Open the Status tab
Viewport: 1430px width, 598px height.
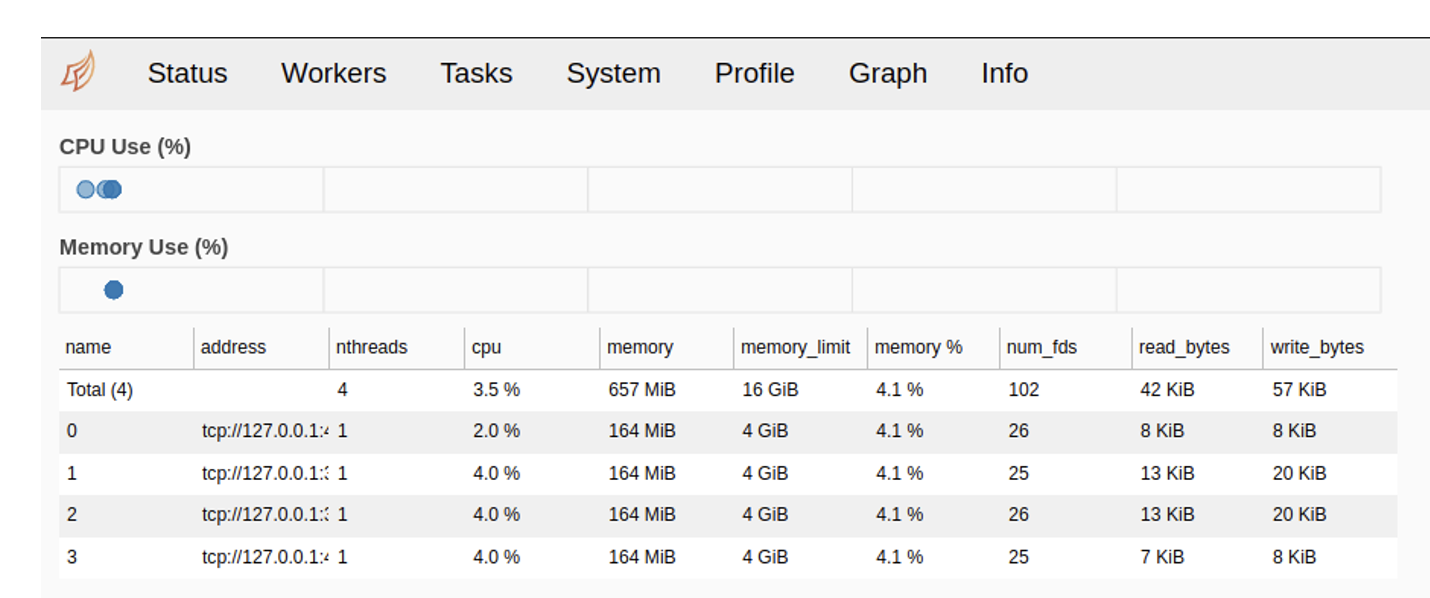pos(187,73)
